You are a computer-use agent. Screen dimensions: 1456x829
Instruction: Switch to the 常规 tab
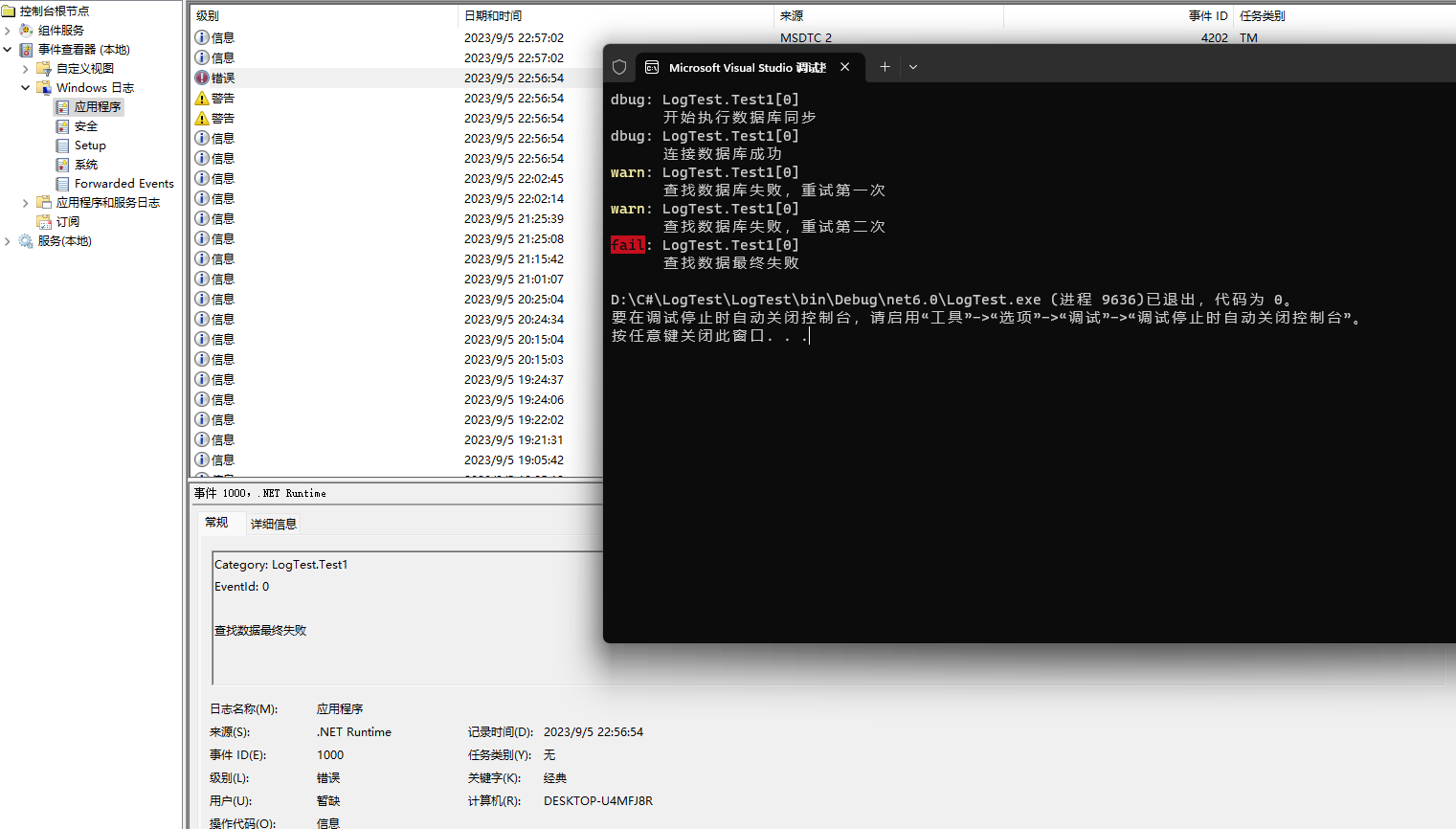[216, 523]
